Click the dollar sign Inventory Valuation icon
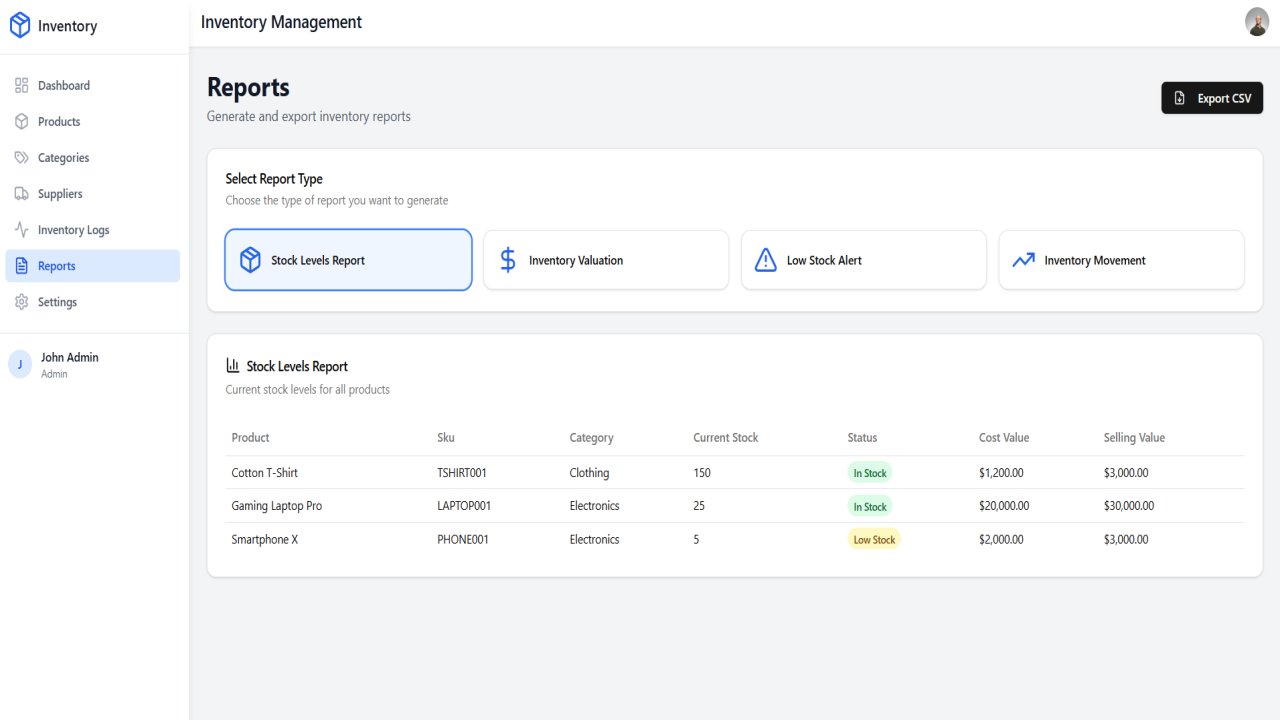Viewport: 1280px width, 720px height. tap(508, 260)
